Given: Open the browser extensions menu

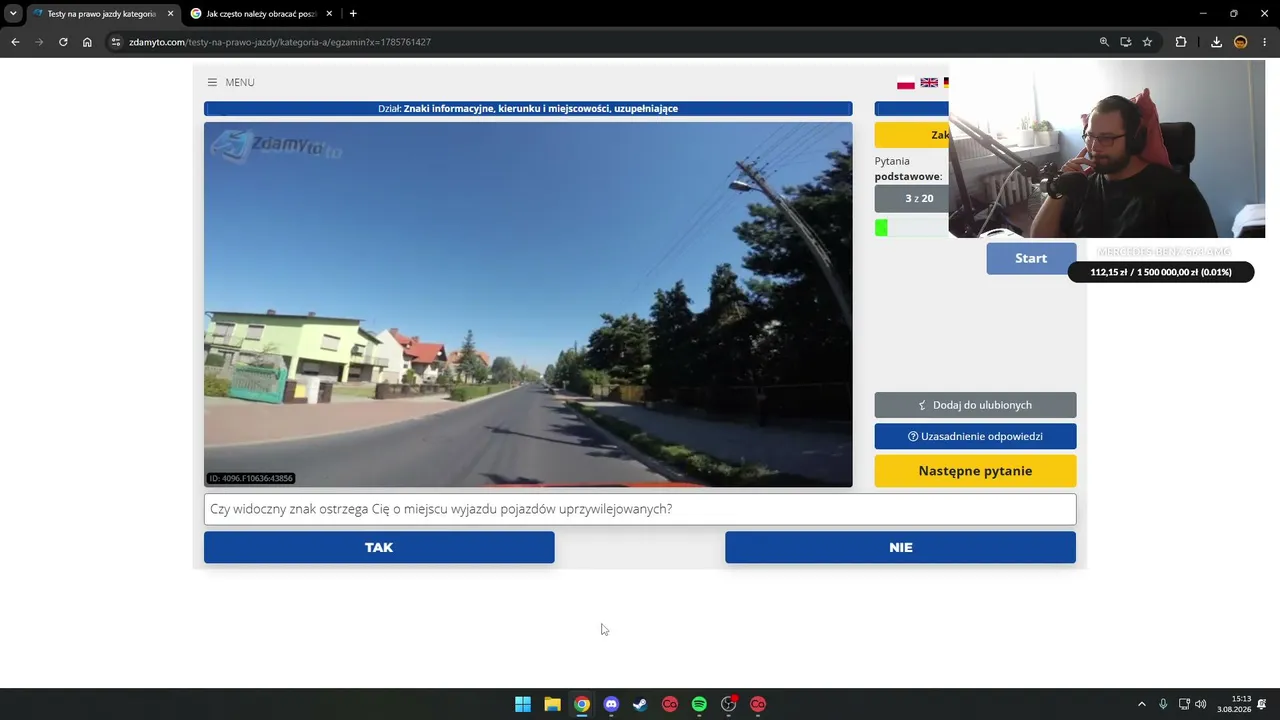Looking at the screenshot, I should coord(1181,42).
